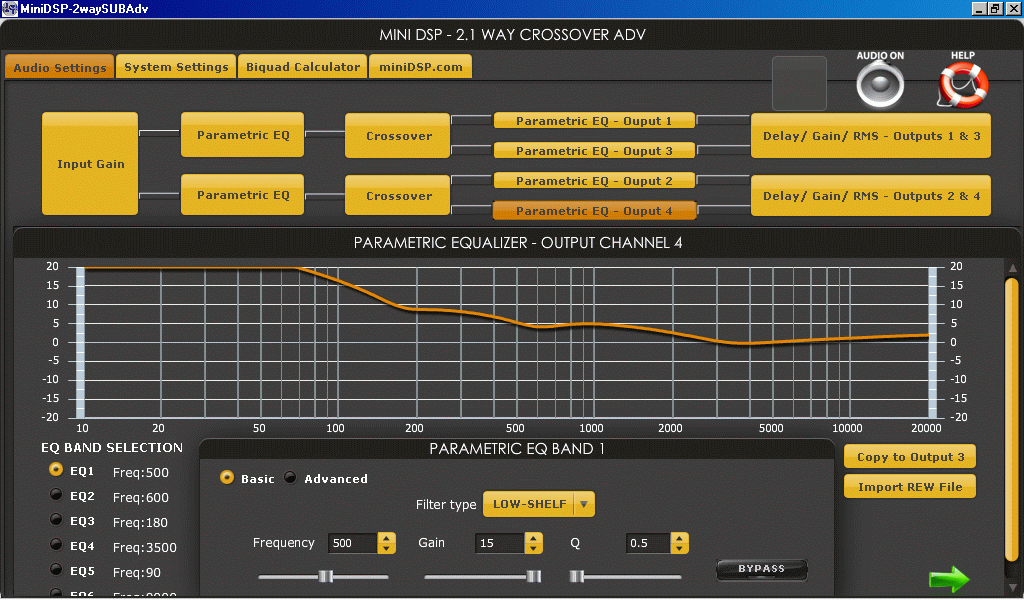Open the Filter type LOW-SHELF dropdown
This screenshot has height=600, width=1024.
click(x=539, y=504)
